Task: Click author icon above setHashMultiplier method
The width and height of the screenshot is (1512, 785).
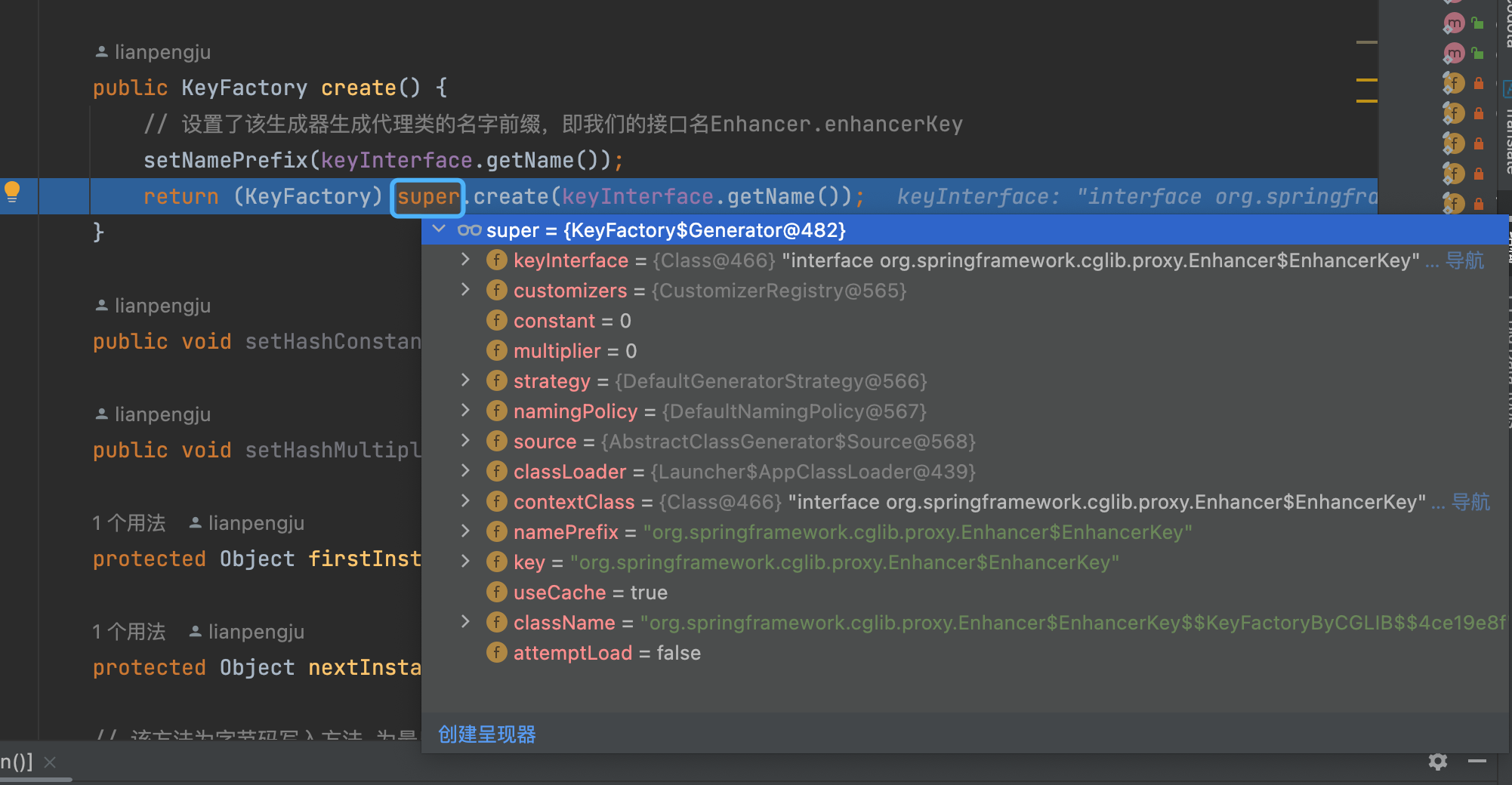Action: pyautogui.click(x=101, y=414)
